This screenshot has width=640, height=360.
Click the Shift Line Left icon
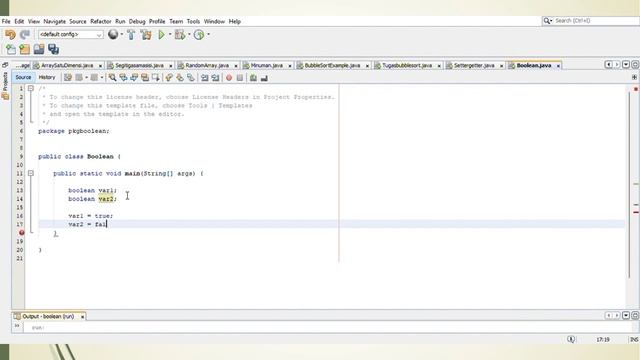point(204,78)
